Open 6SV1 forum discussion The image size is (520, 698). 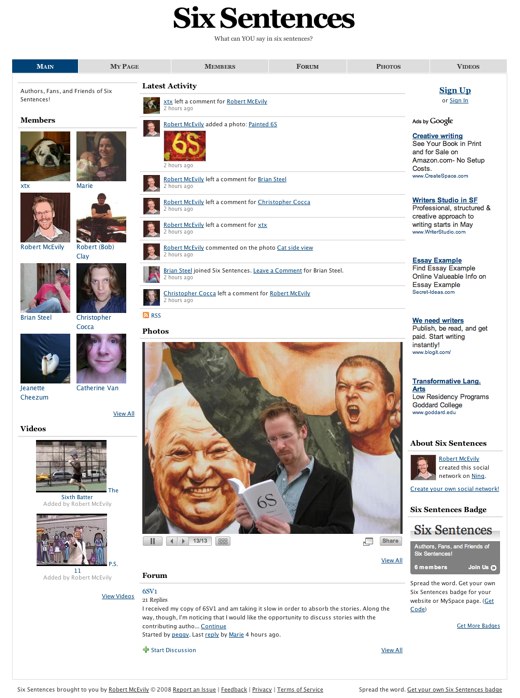tap(150, 591)
